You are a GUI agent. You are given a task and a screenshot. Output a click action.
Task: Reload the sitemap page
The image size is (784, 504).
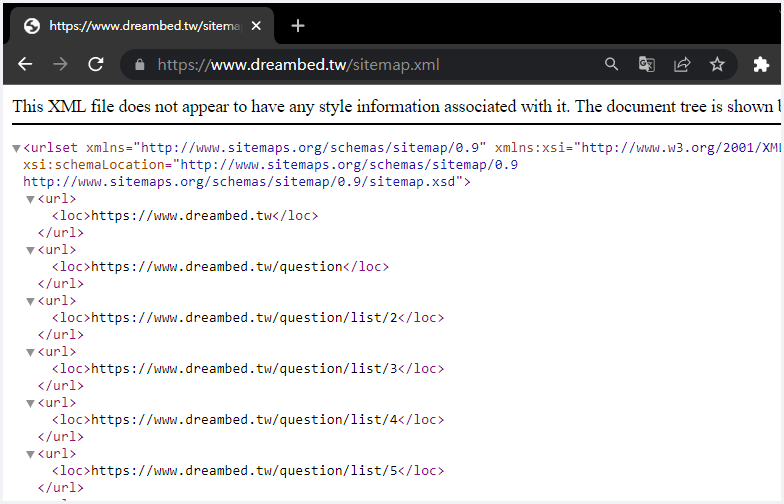click(96, 64)
